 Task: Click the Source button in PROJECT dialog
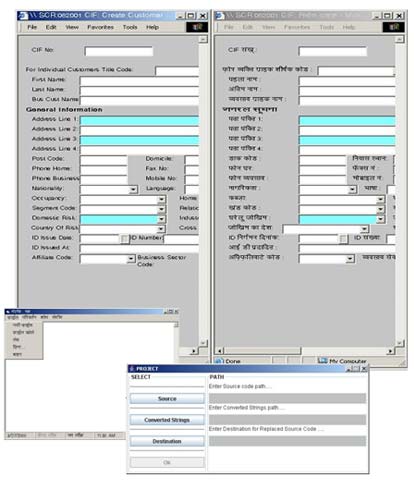[x=167, y=399]
